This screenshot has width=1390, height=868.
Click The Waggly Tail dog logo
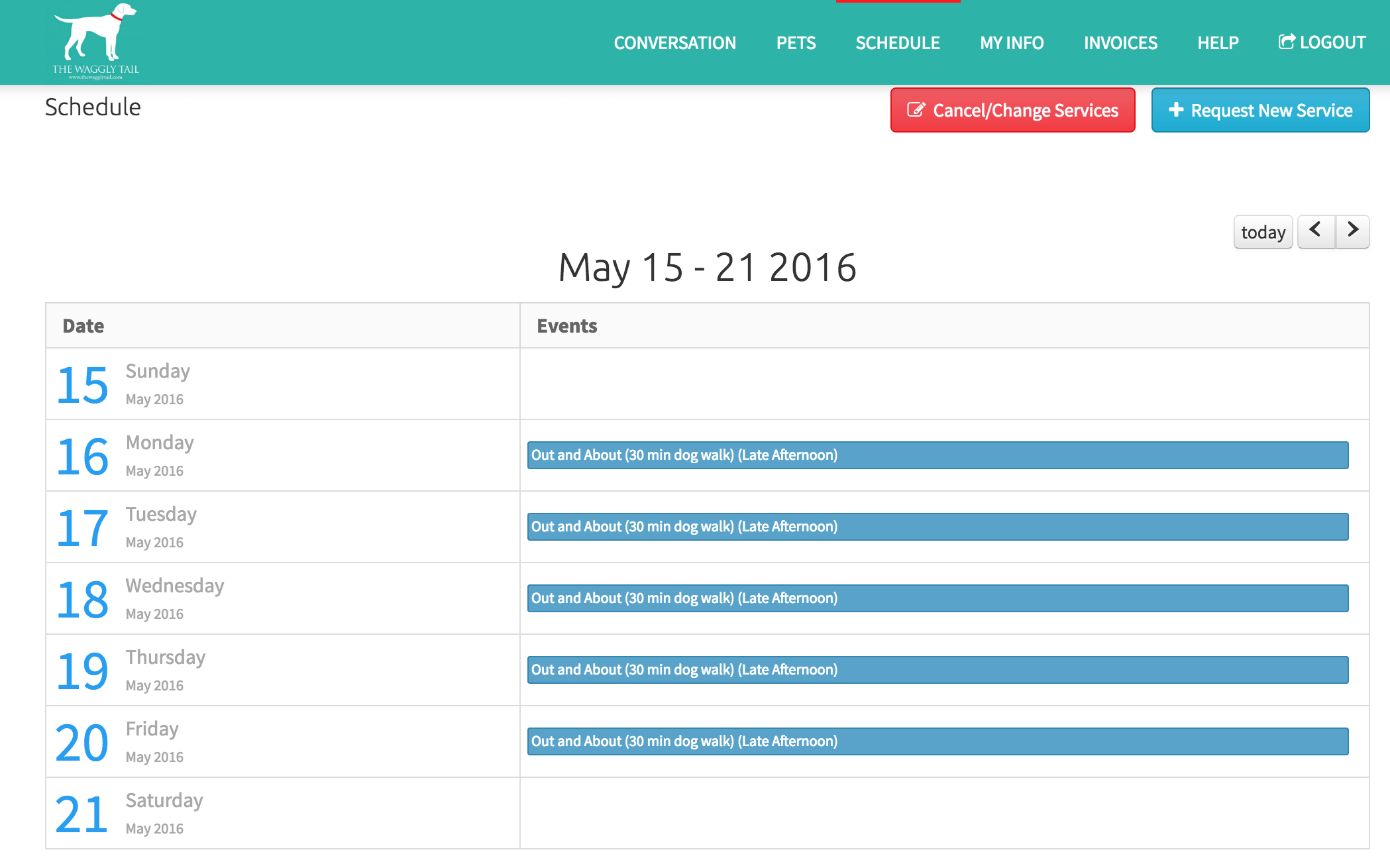[95, 41]
